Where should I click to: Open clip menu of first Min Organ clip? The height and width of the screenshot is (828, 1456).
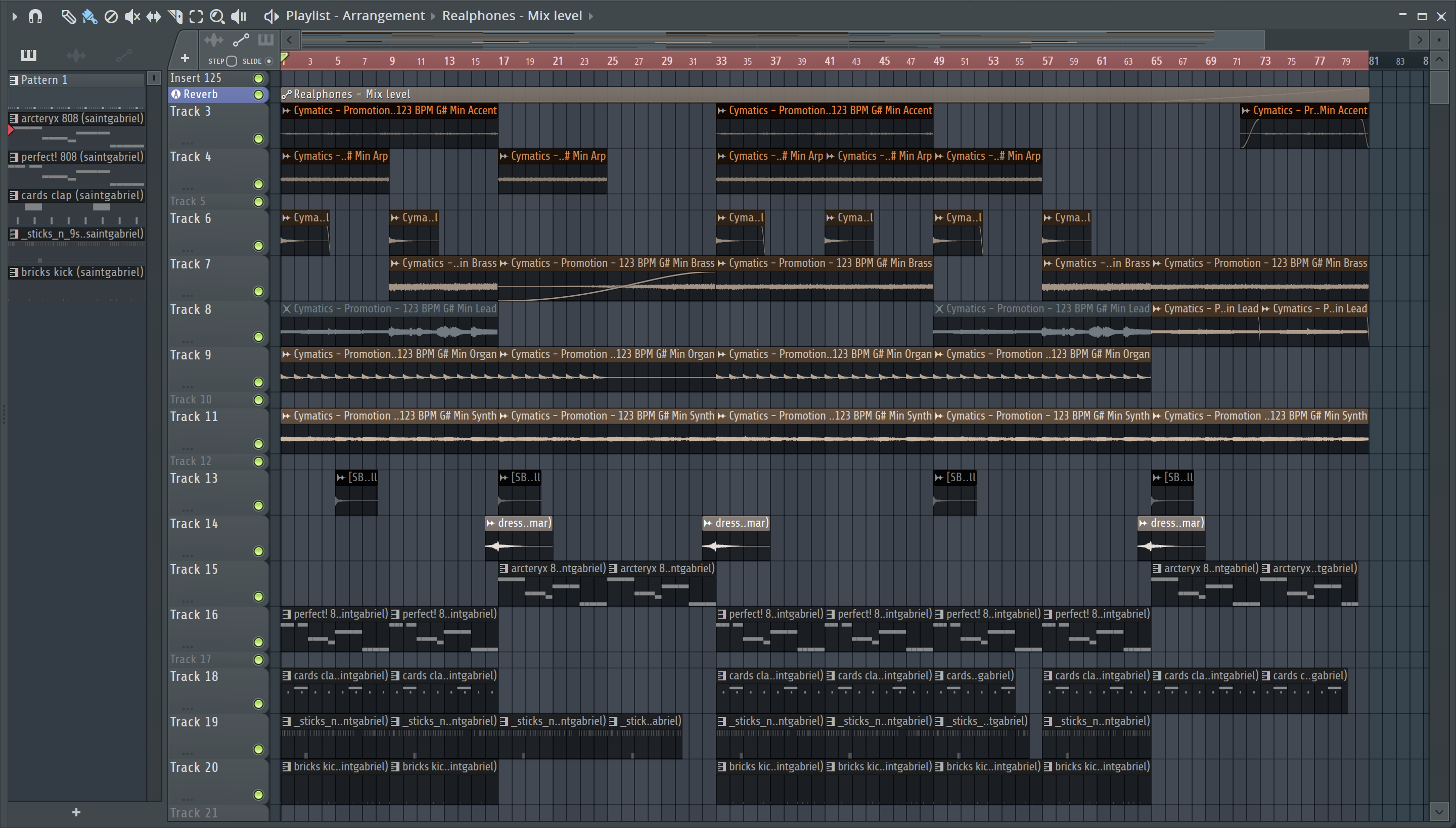(287, 354)
